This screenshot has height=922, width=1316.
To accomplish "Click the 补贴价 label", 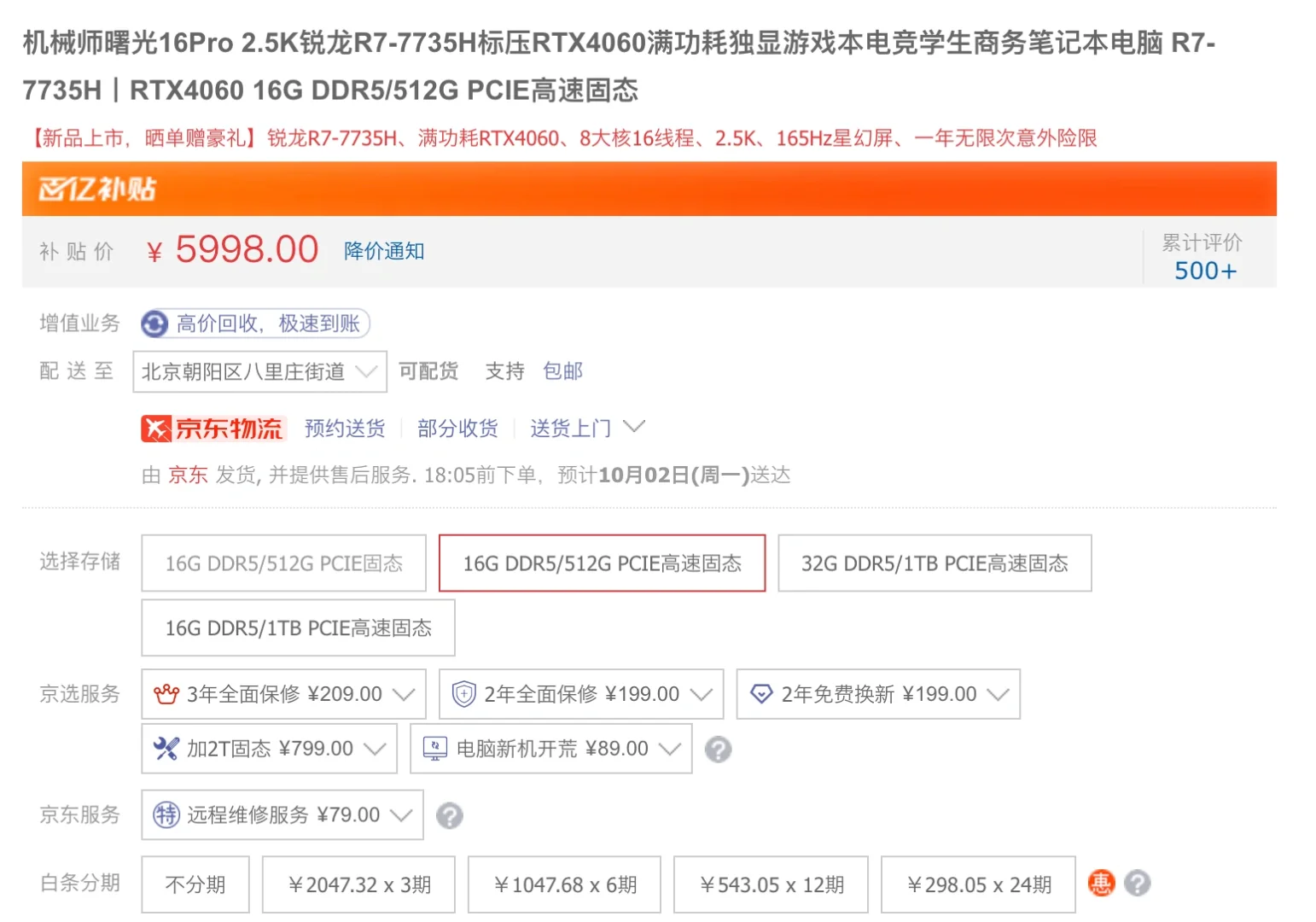I will pyautogui.click(x=77, y=252).
